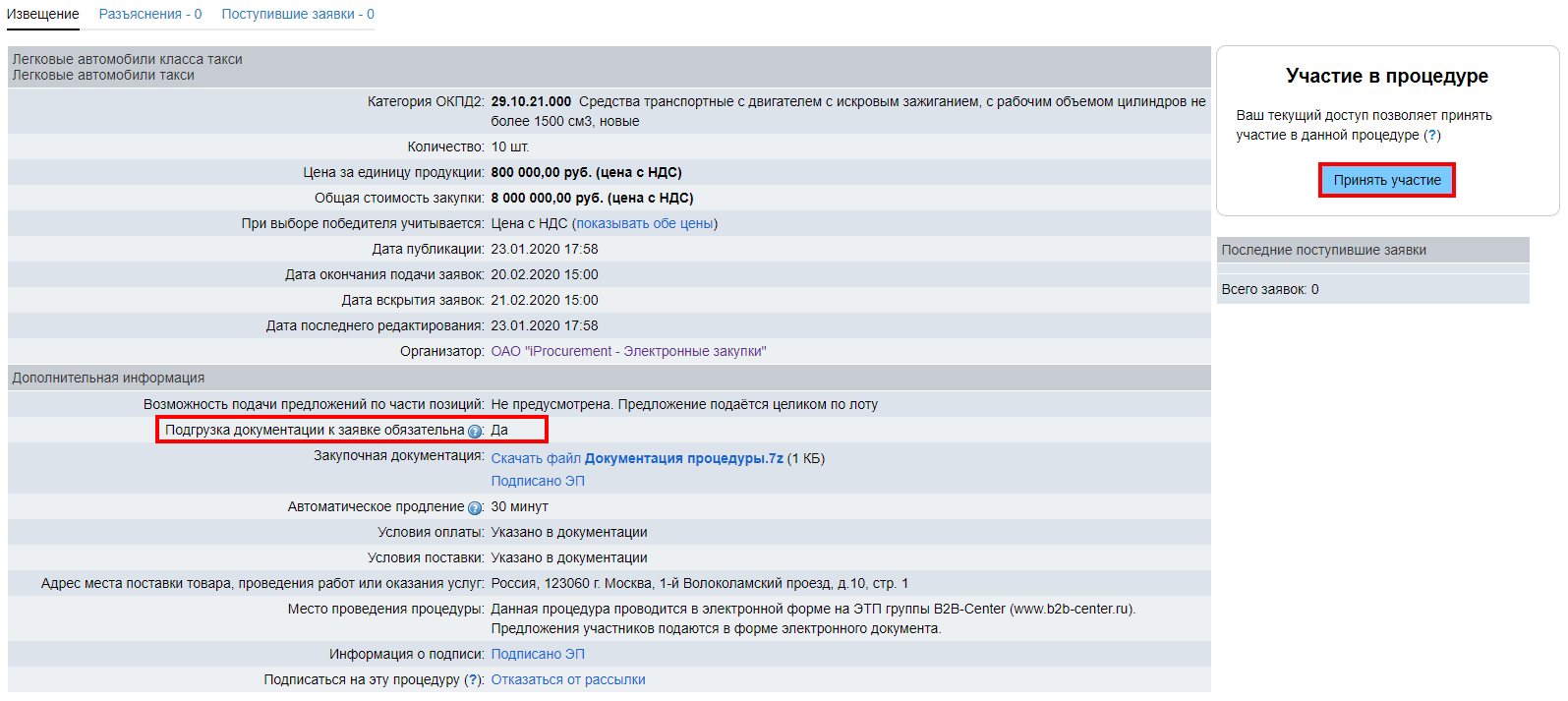Click question mark beside Подписаться на эту процедуру
The height and width of the screenshot is (701, 1568).
(x=474, y=680)
